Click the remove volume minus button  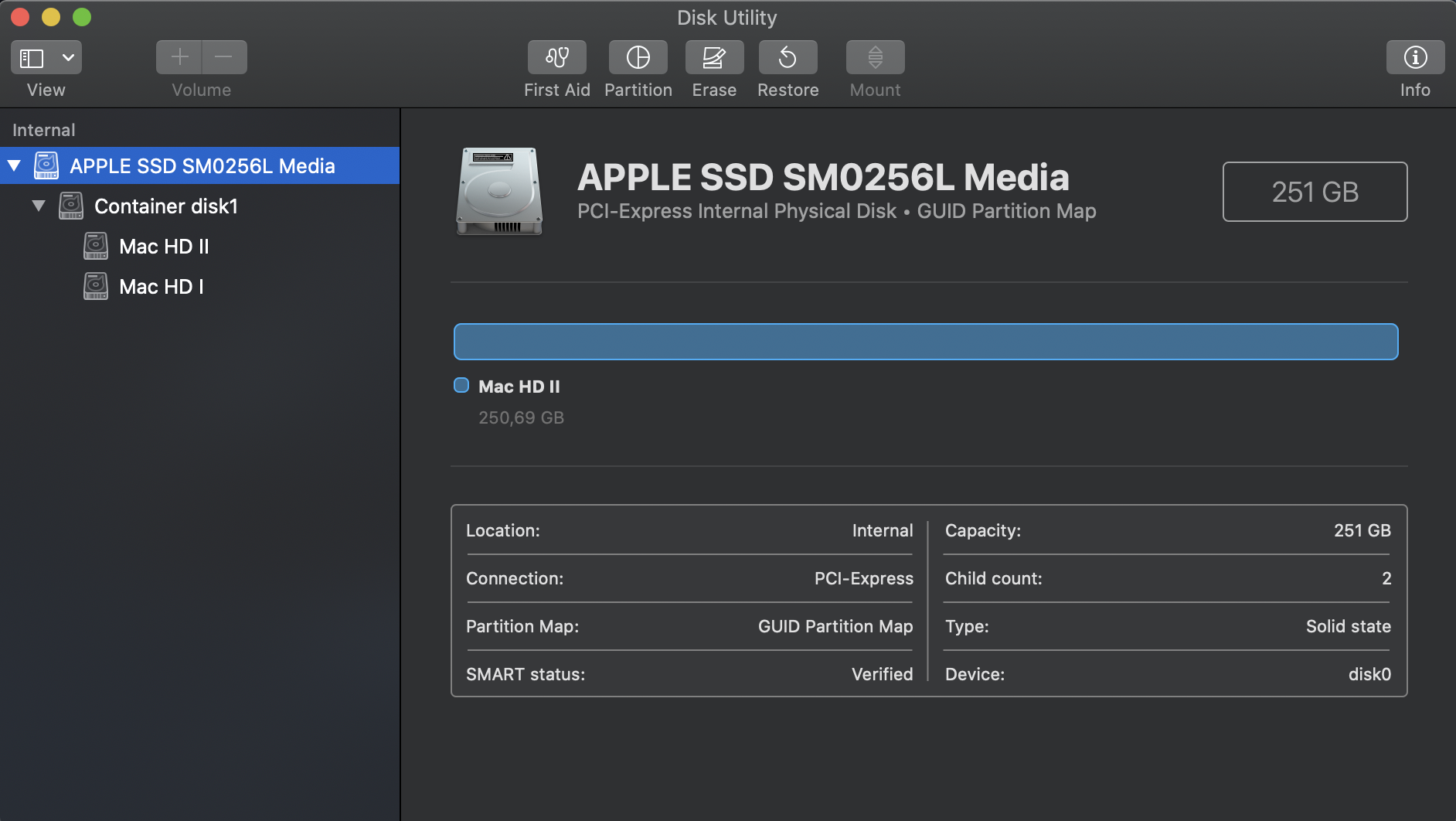point(224,57)
